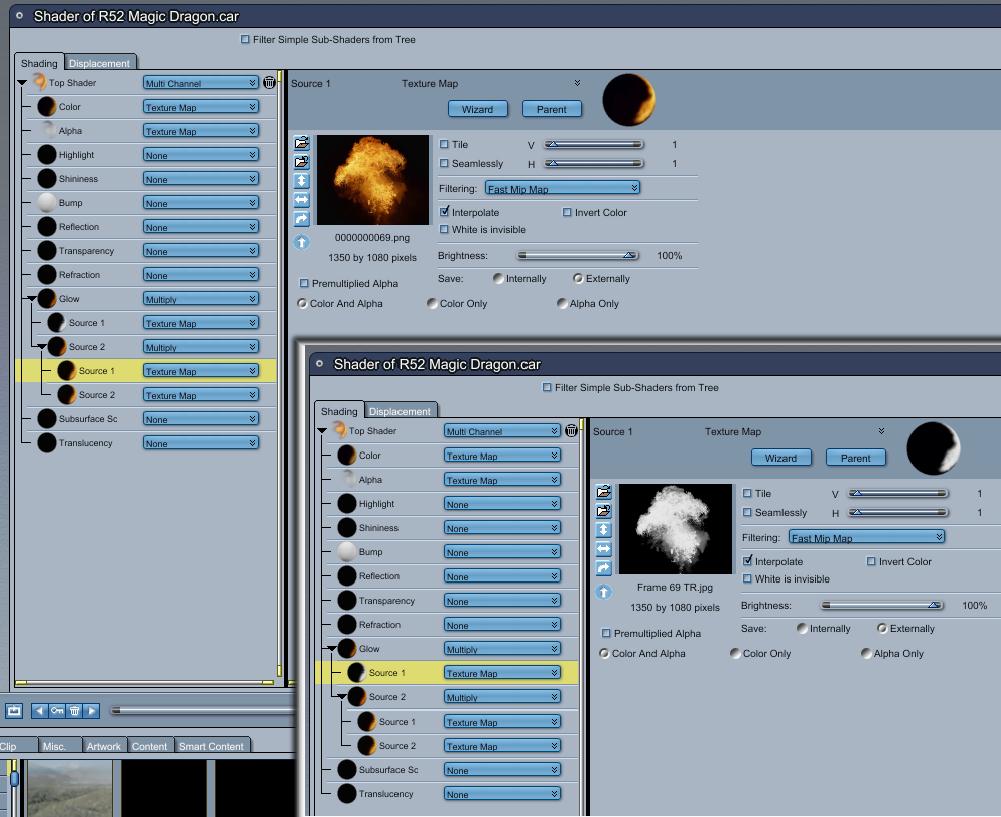Click the key icon in sequencer toolbar
The width and height of the screenshot is (1001, 817).
click(x=57, y=710)
